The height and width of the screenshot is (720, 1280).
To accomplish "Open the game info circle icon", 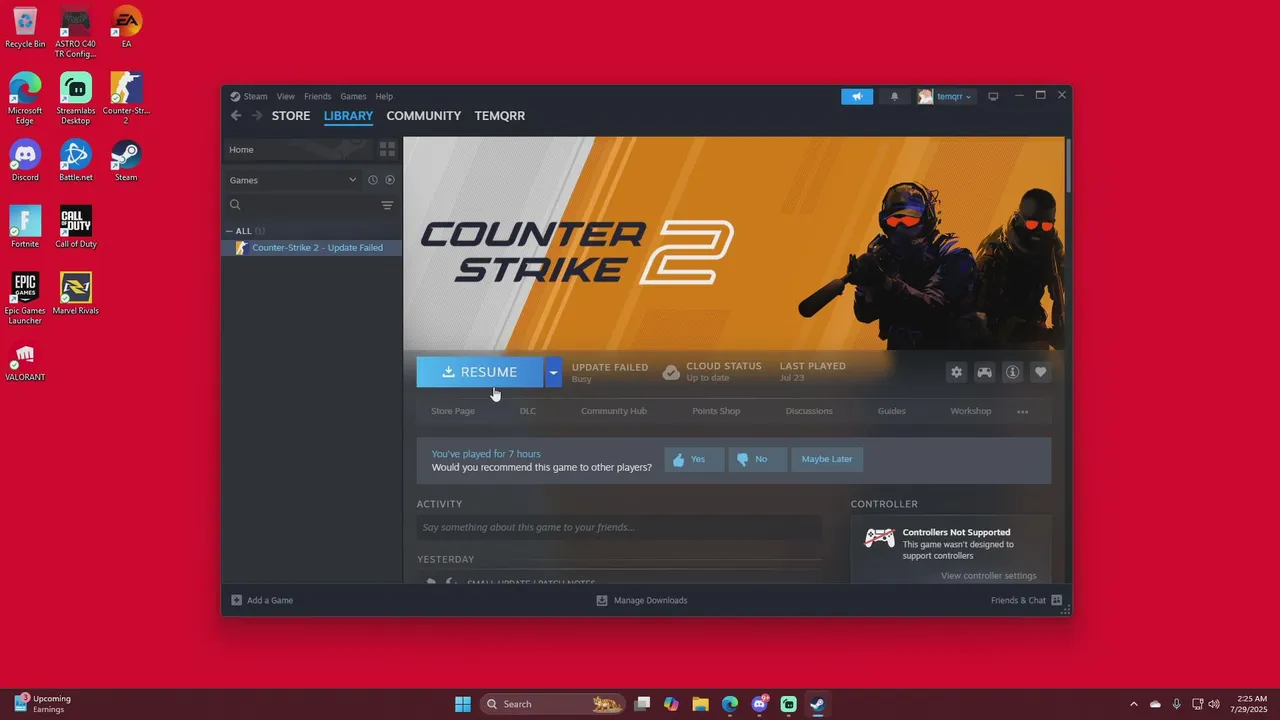I will (x=1013, y=372).
